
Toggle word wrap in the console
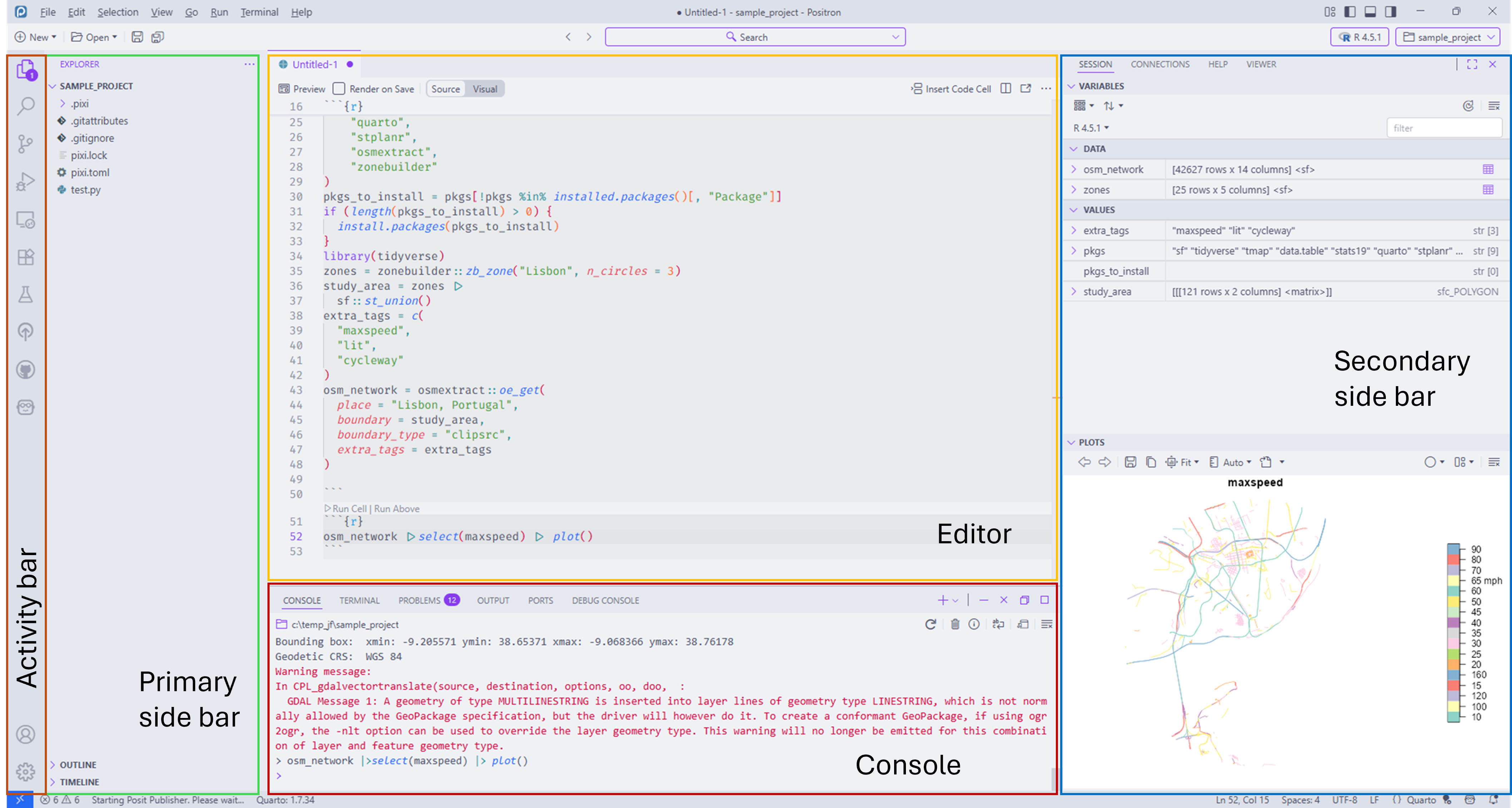pyautogui.click(x=998, y=624)
